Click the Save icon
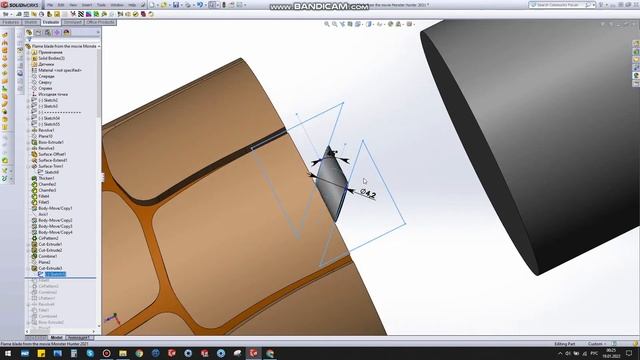 point(176,5)
